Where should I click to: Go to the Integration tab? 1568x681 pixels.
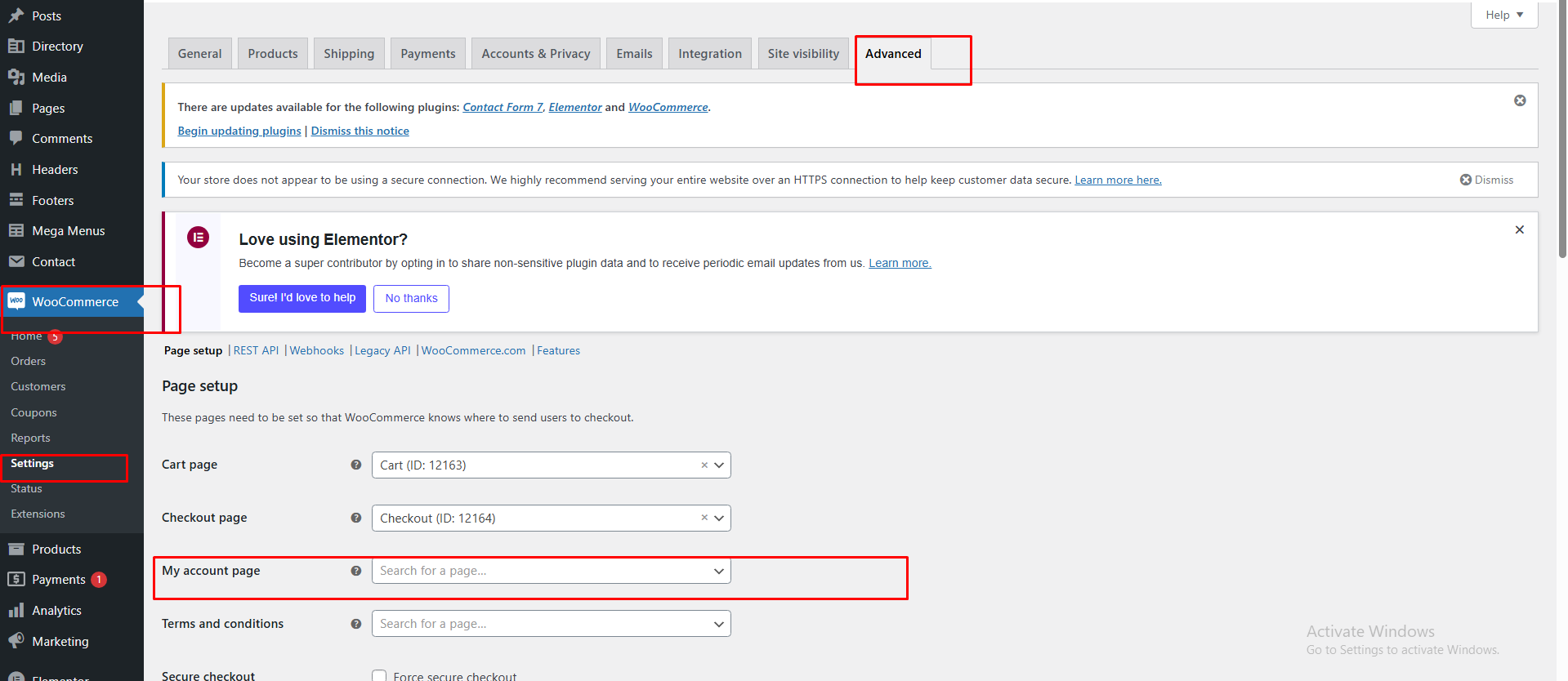point(710,54)
